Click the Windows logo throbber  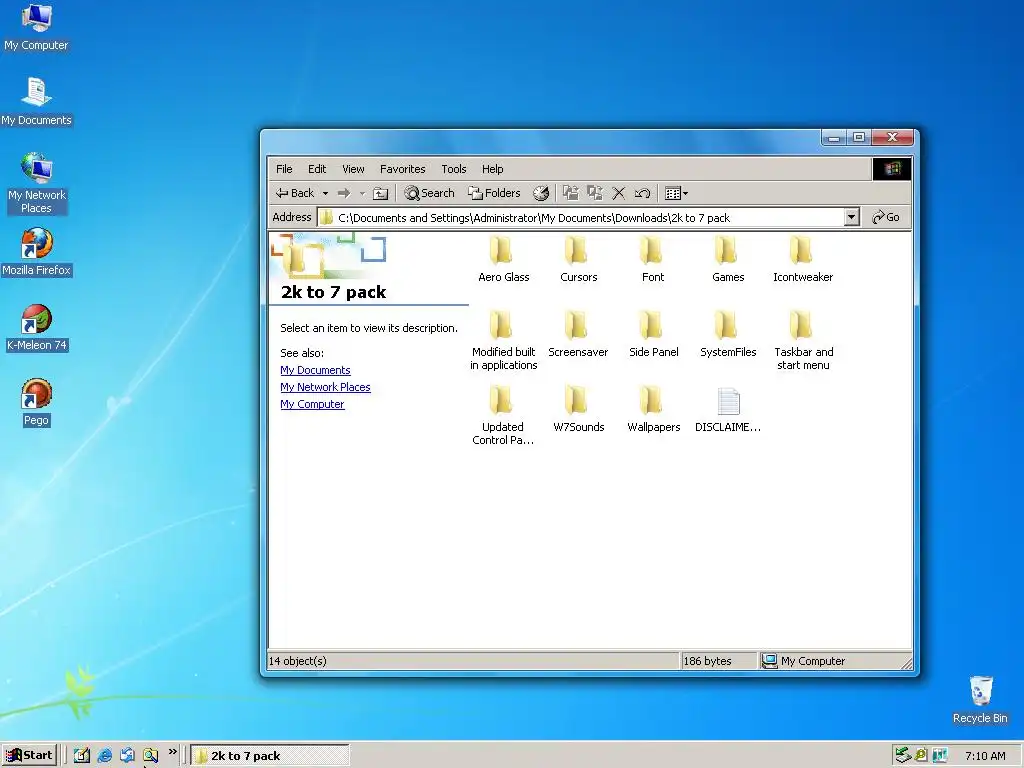coord(892,169)
